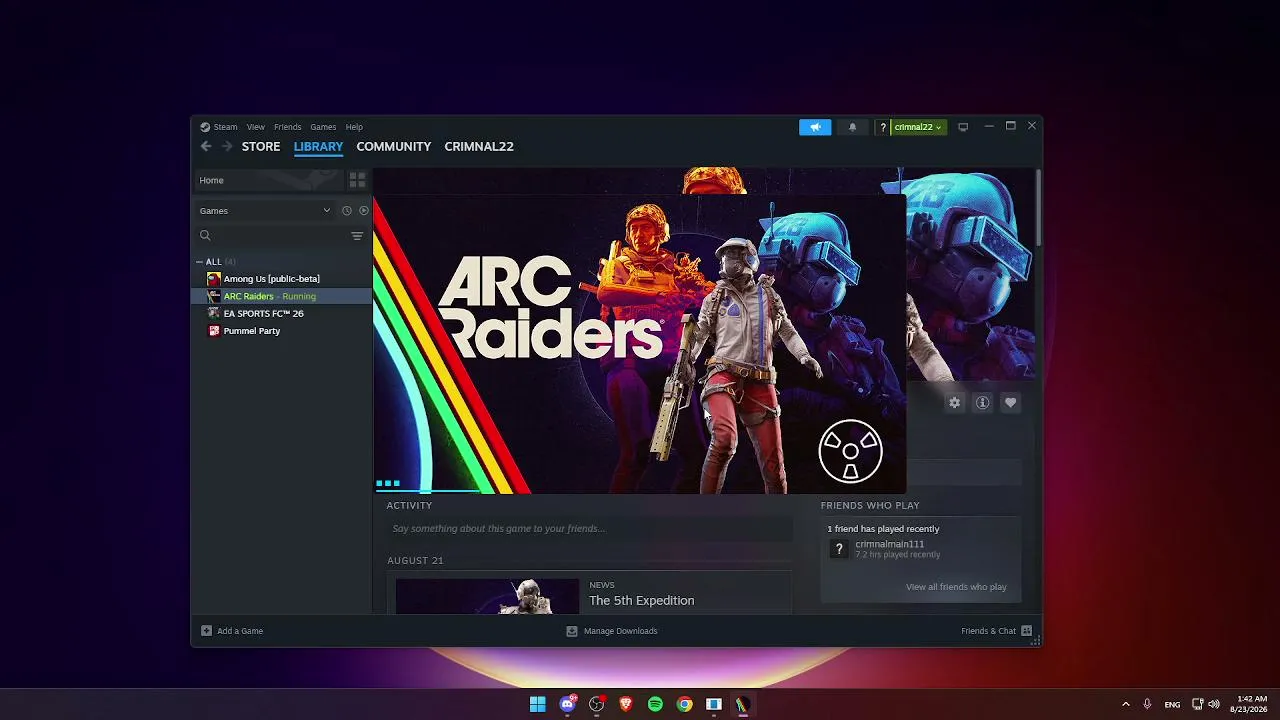Switch to the LIBRARY tab

point(318,146)
